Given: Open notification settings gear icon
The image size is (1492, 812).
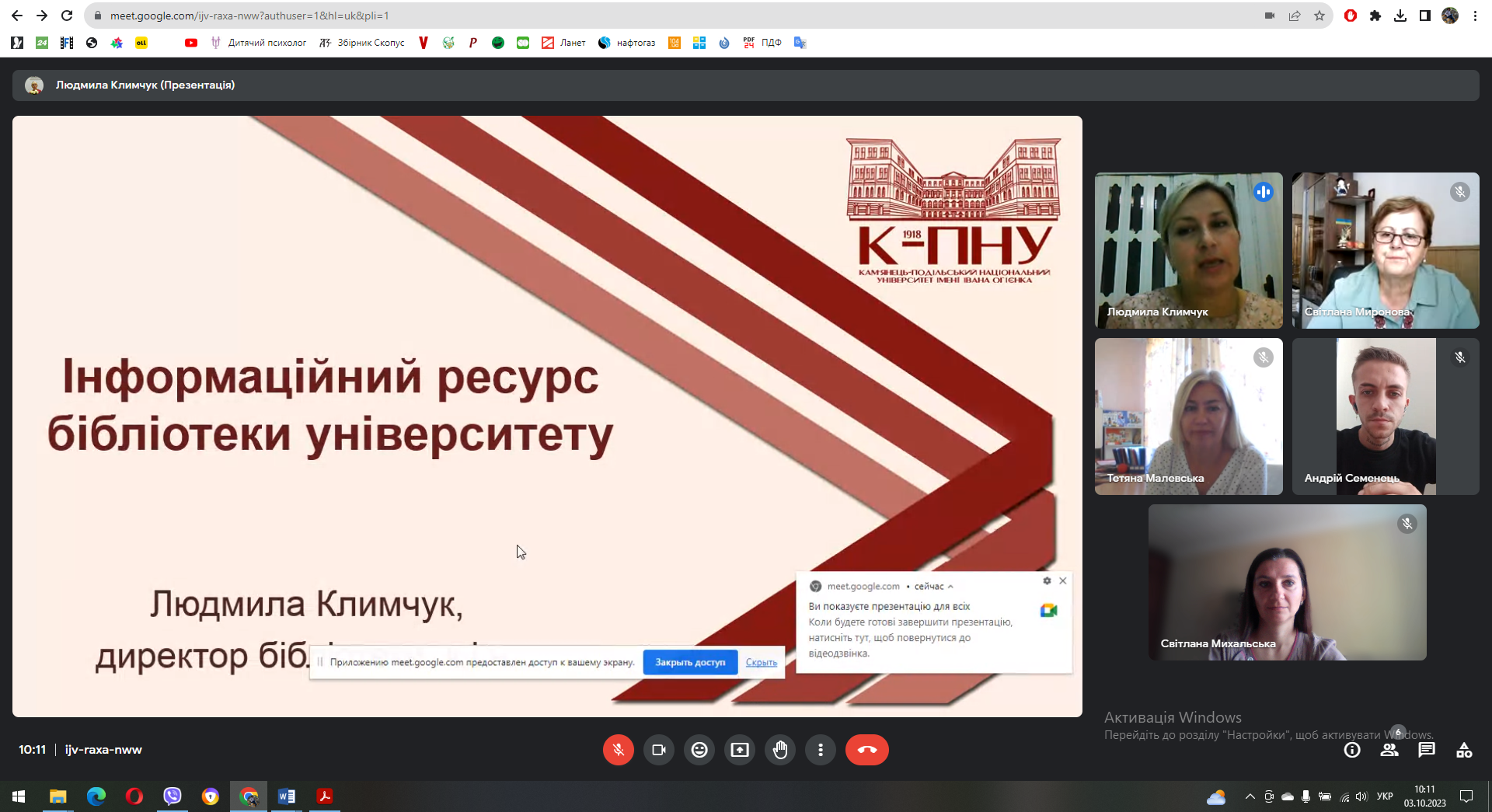Looking at the screenshot, I should coord(1047,581).
